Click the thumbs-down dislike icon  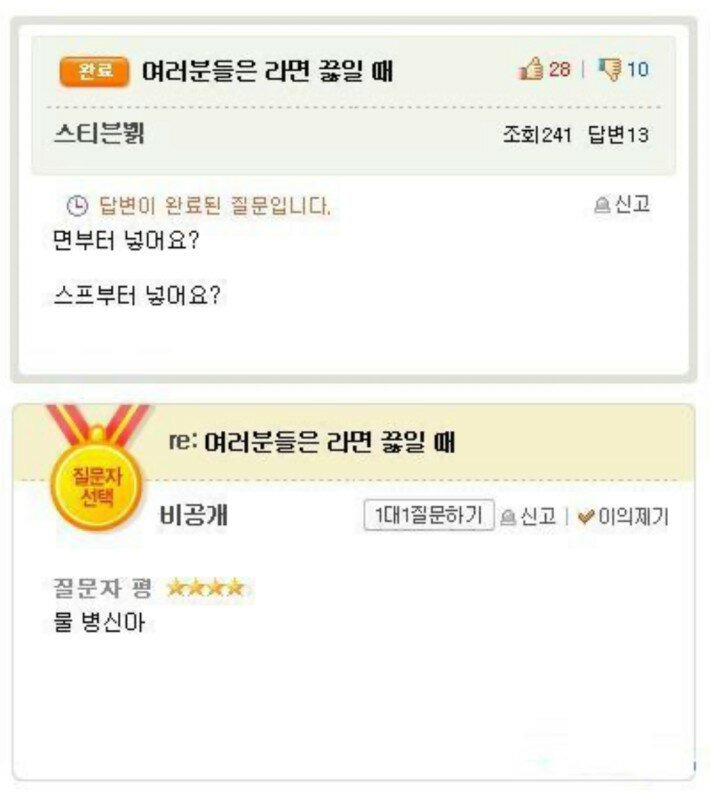pyautogui.click(x=610, y=69)
